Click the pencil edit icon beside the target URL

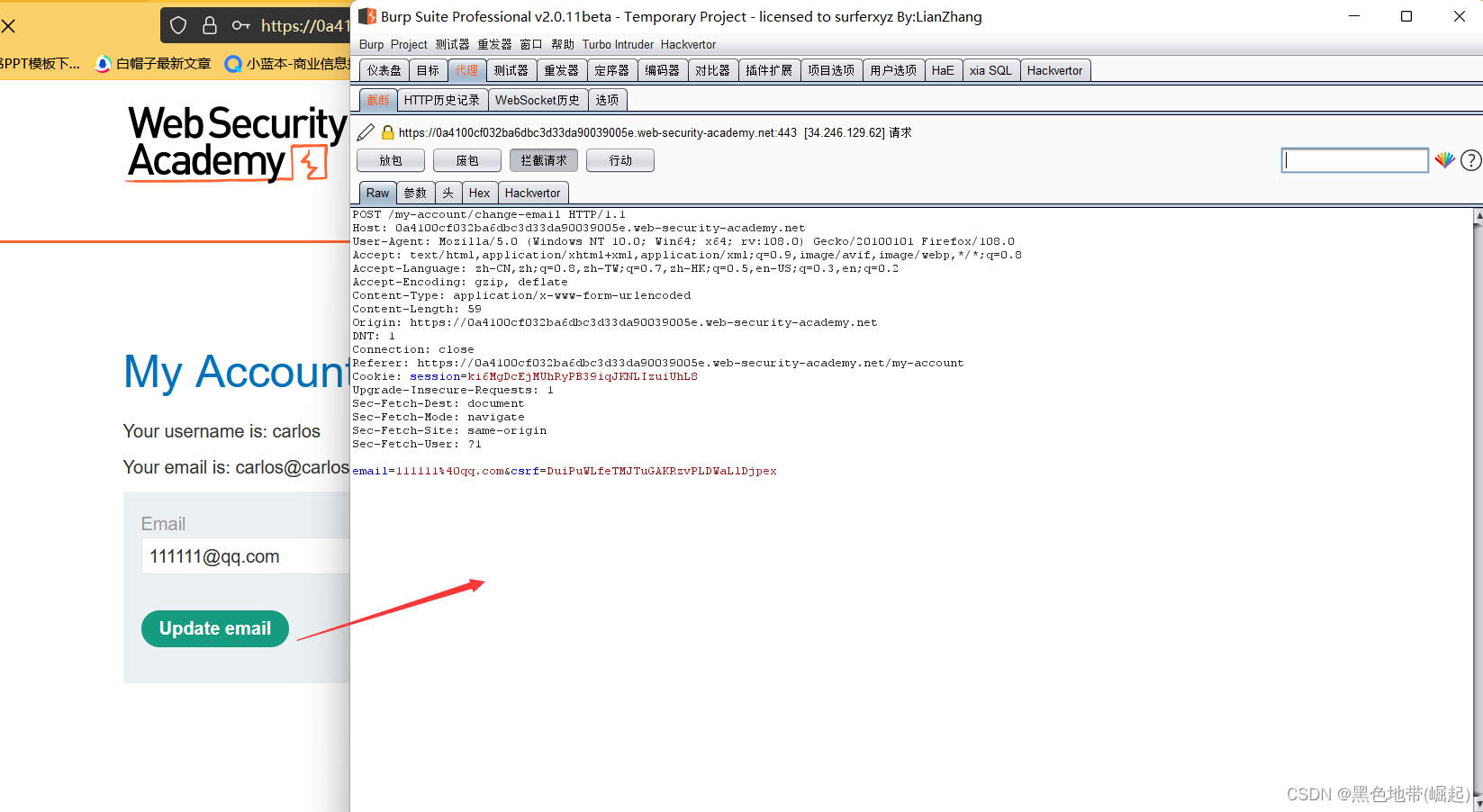366,132
